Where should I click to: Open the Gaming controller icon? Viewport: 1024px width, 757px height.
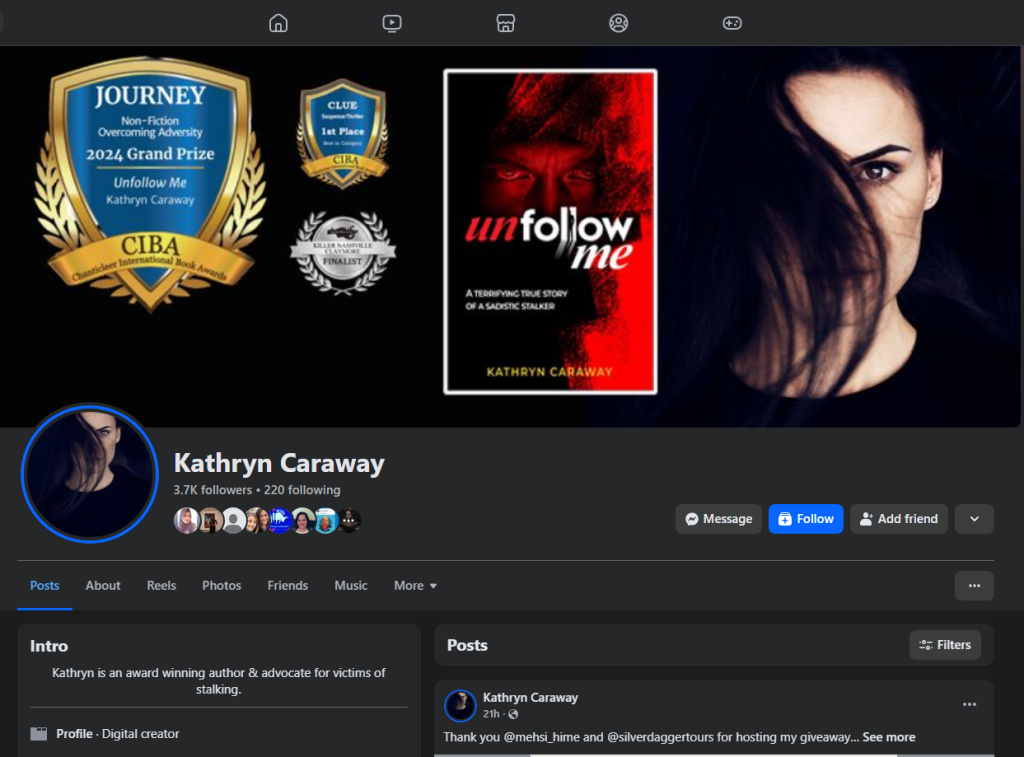732,23
